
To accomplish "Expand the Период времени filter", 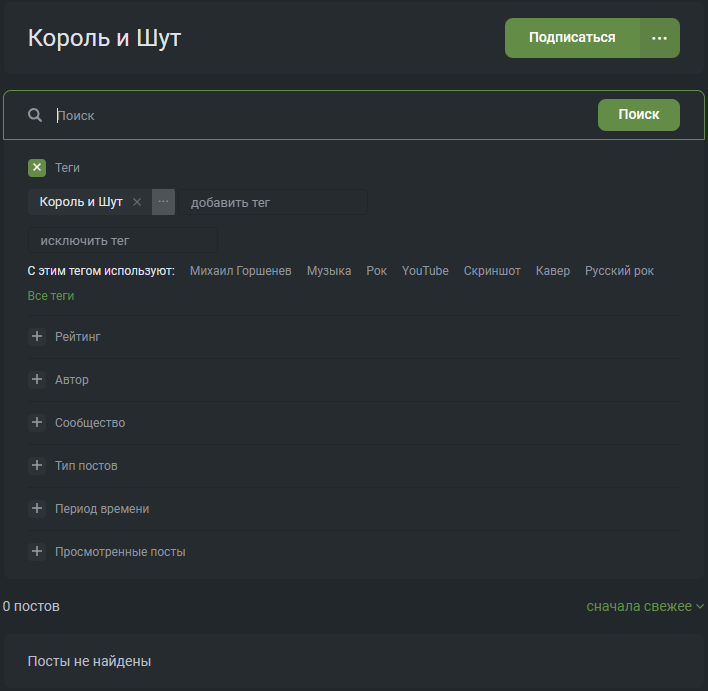I will 37,509.
